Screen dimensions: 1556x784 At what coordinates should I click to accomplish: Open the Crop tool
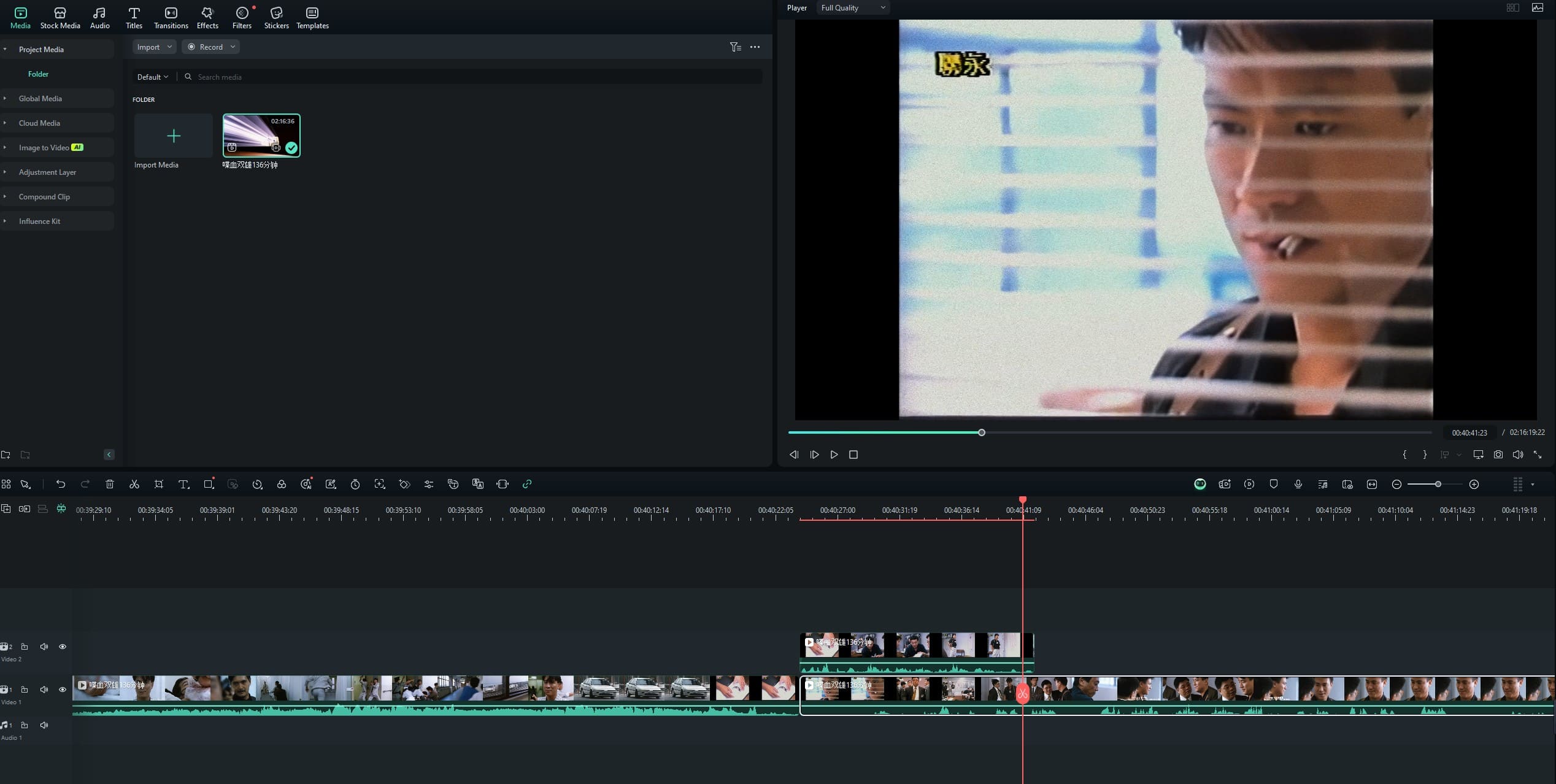[x=159, y=484]
